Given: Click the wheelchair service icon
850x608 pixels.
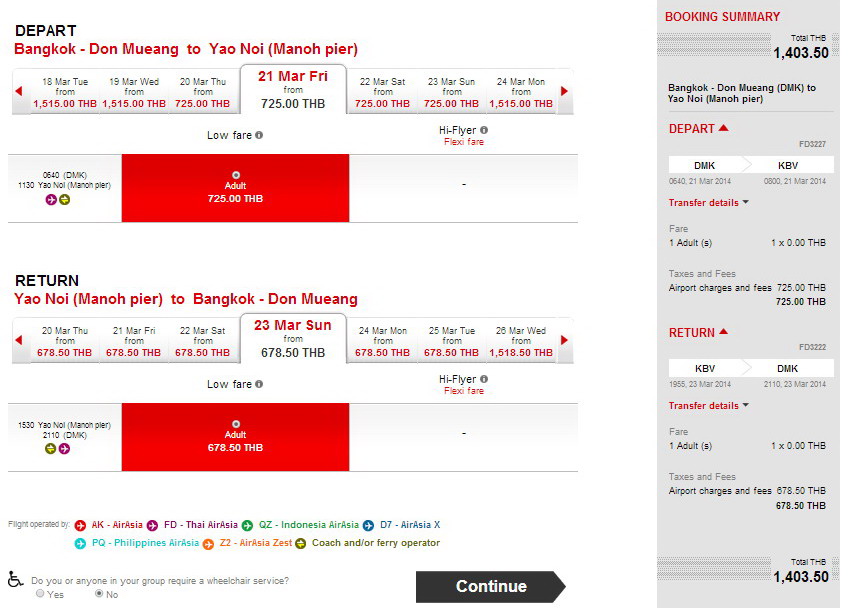Looking at the screenshot, I should coord(16,579).
